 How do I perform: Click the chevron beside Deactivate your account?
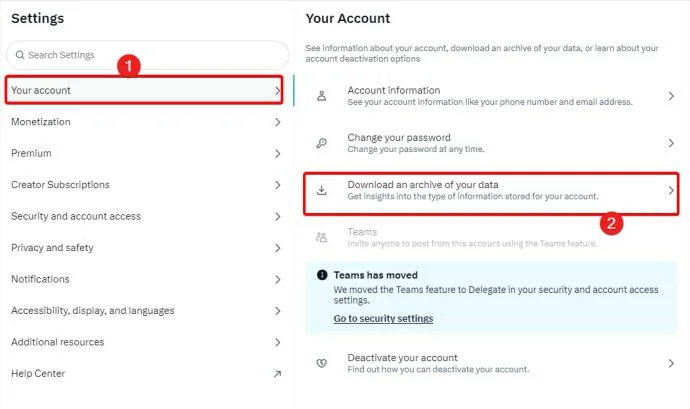click(671, 363)
